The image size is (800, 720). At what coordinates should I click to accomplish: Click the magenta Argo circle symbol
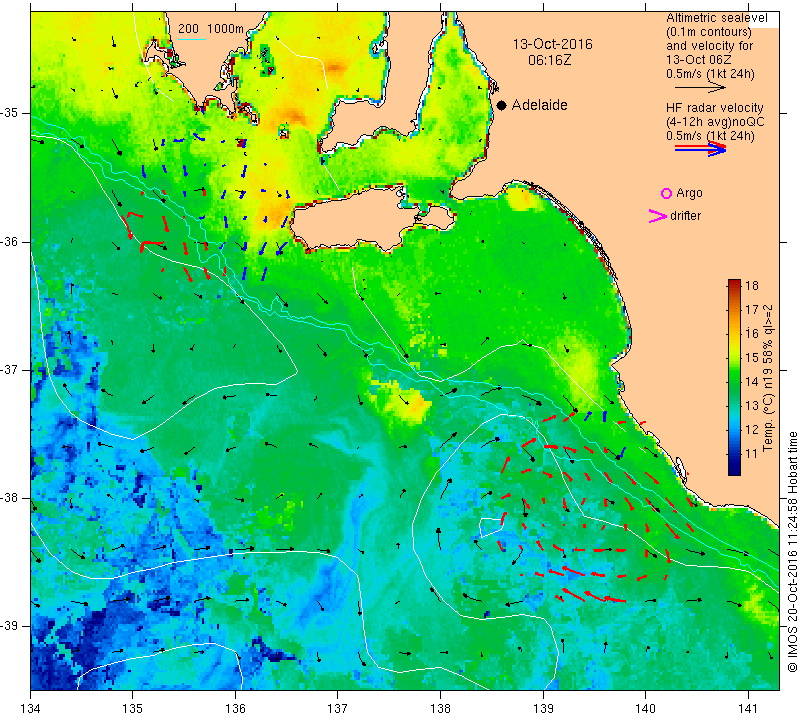pos(666,193)
